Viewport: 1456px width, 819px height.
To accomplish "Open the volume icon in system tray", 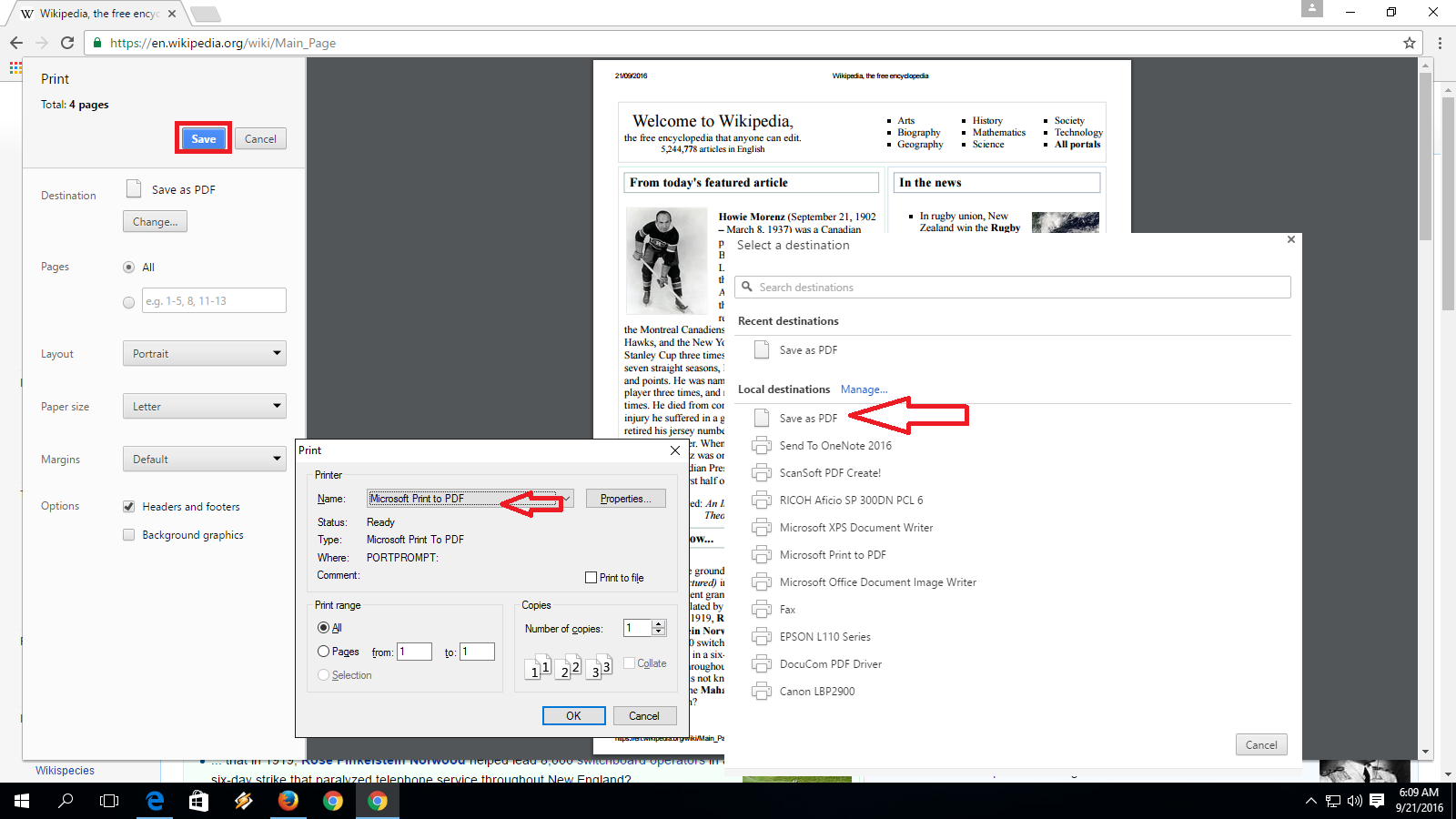I will 1354,801.
